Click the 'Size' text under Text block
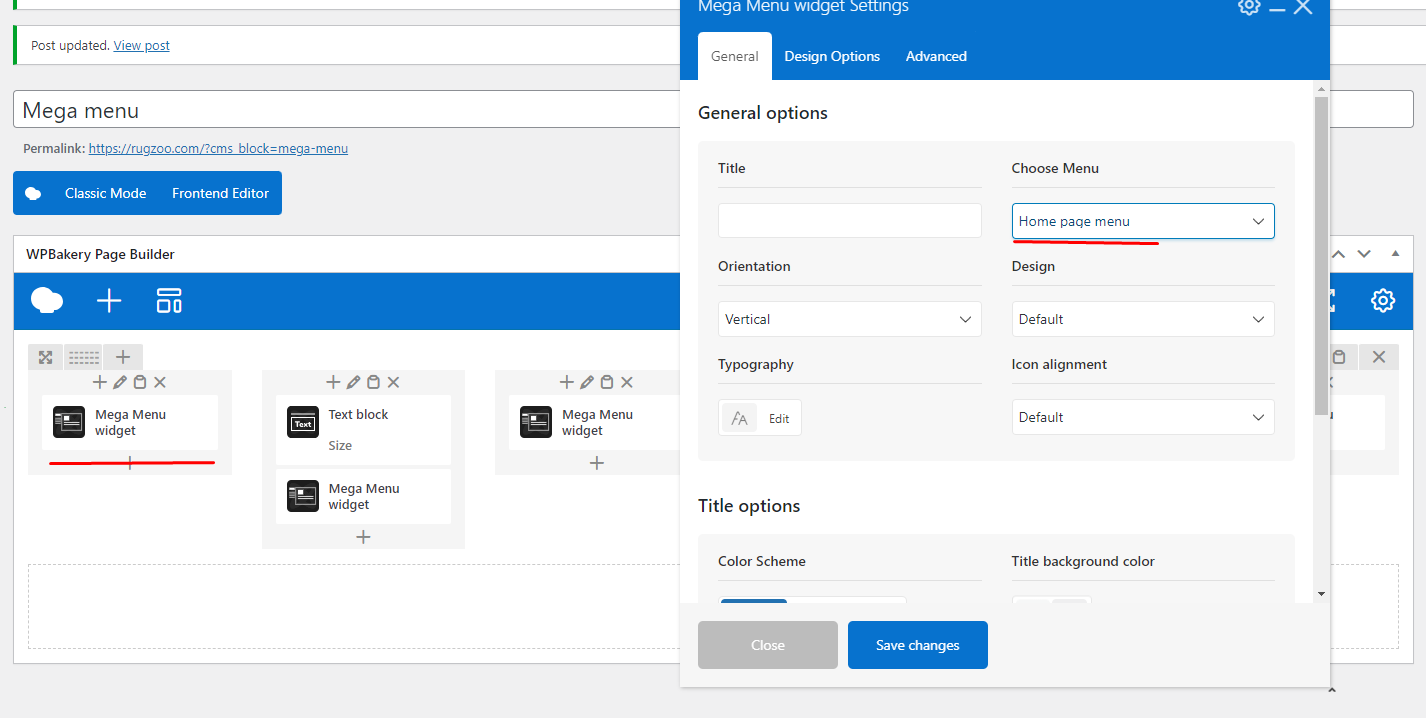The height and width of the screenshot is (718, 1426). tap(340, 445)
